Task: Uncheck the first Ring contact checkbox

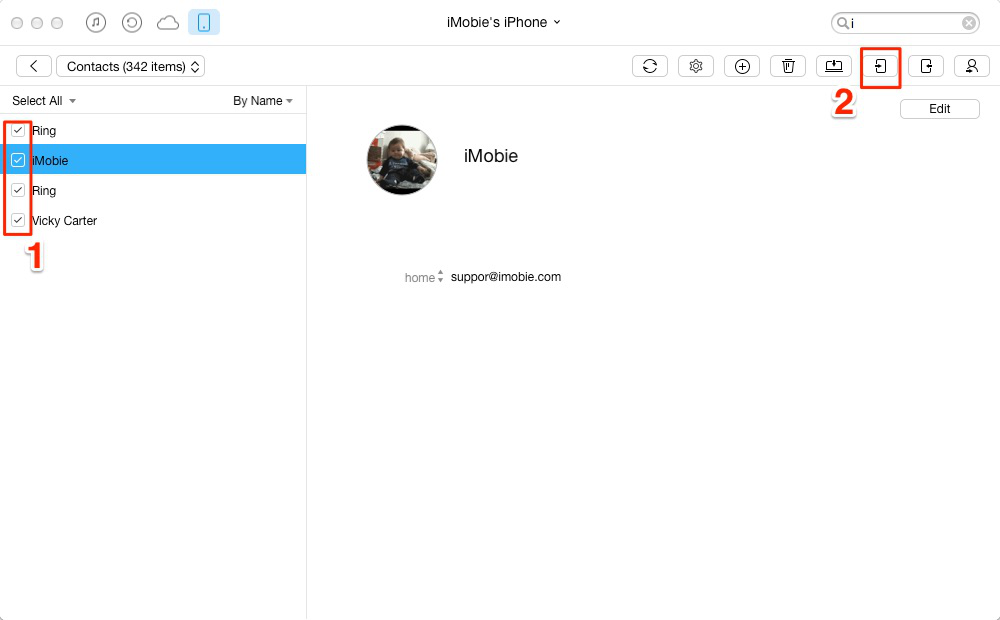Action: point(18,130)
